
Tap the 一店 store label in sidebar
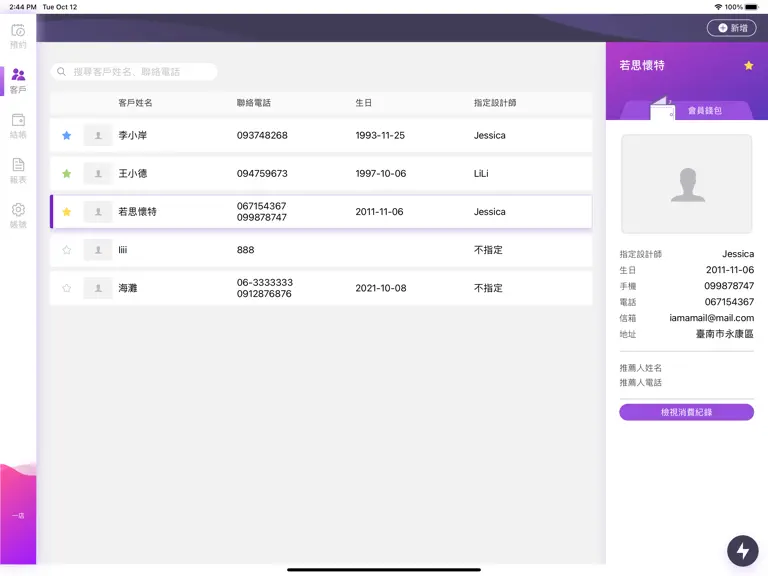(x=18, y=515)
